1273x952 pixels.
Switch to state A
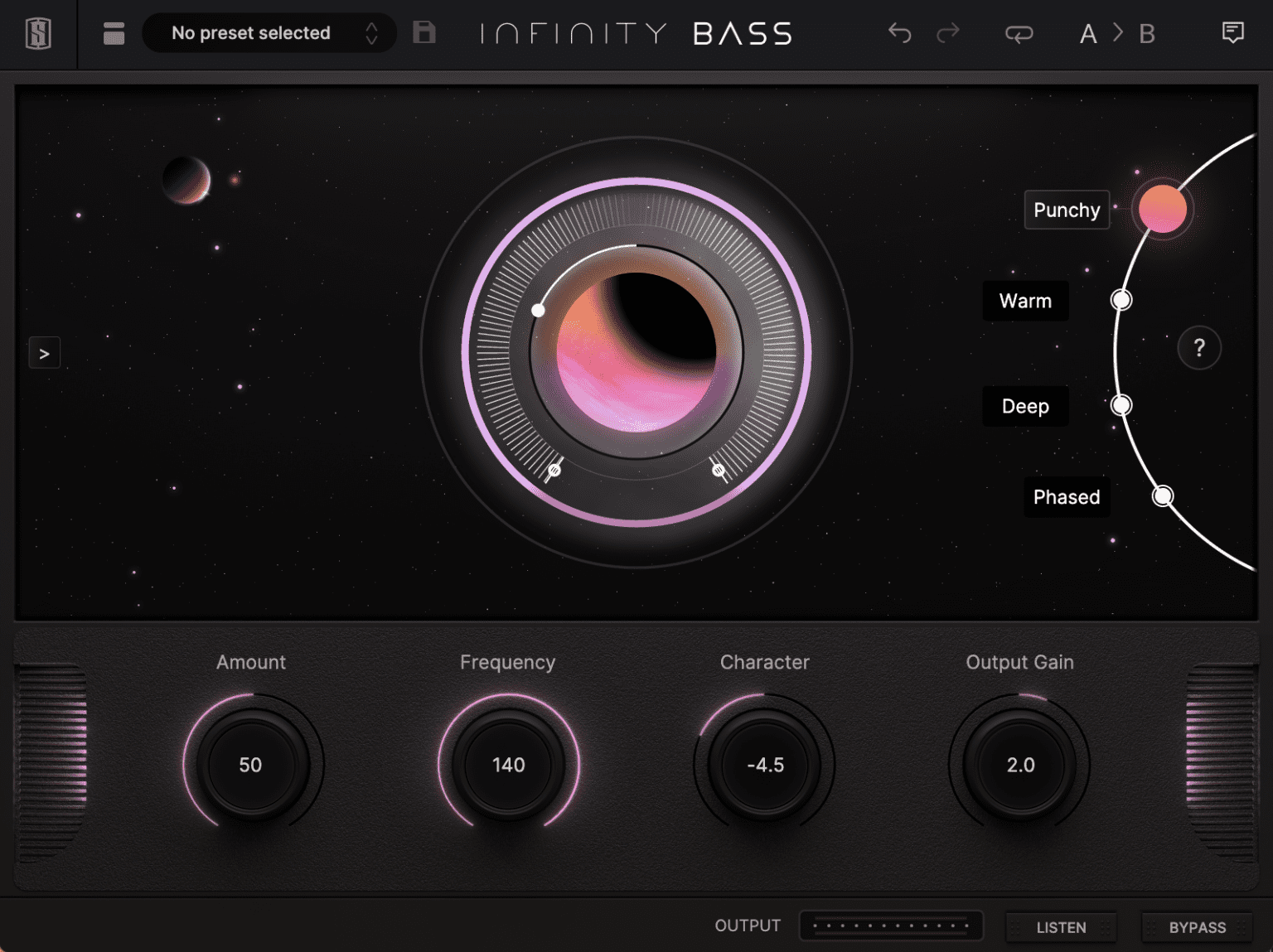pyautogui.click(x=1088, y=33)
